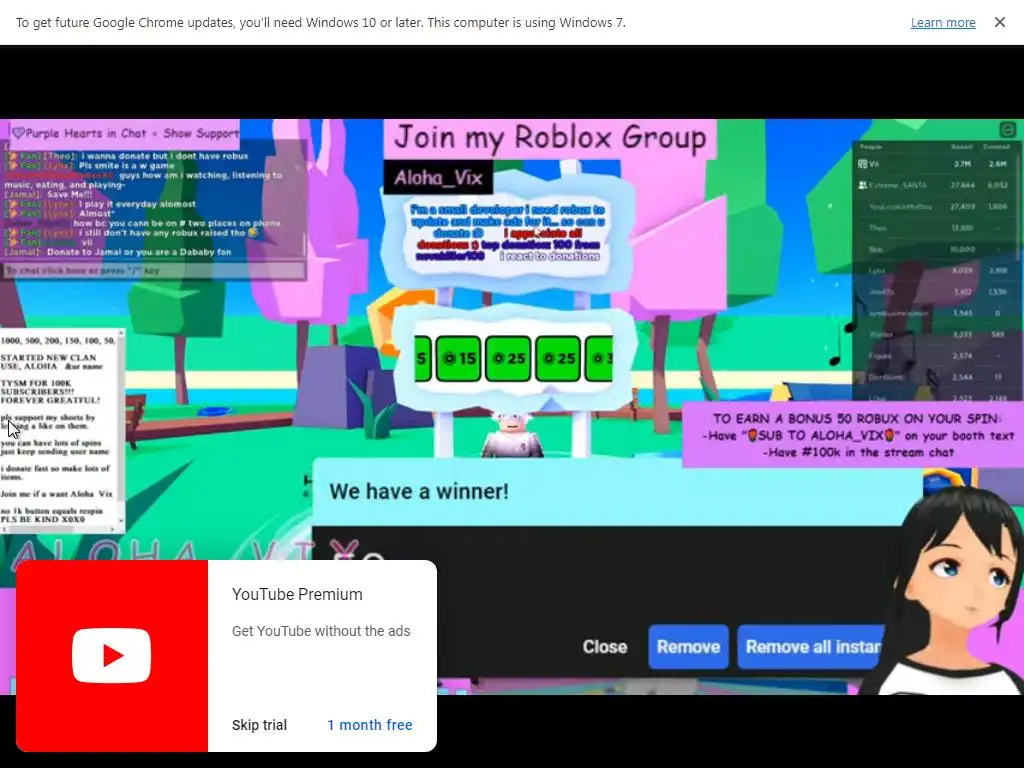Click the Extreme_SANTA leaderboard row
This screenshot has width=1024, height=768.
point(935,185)
